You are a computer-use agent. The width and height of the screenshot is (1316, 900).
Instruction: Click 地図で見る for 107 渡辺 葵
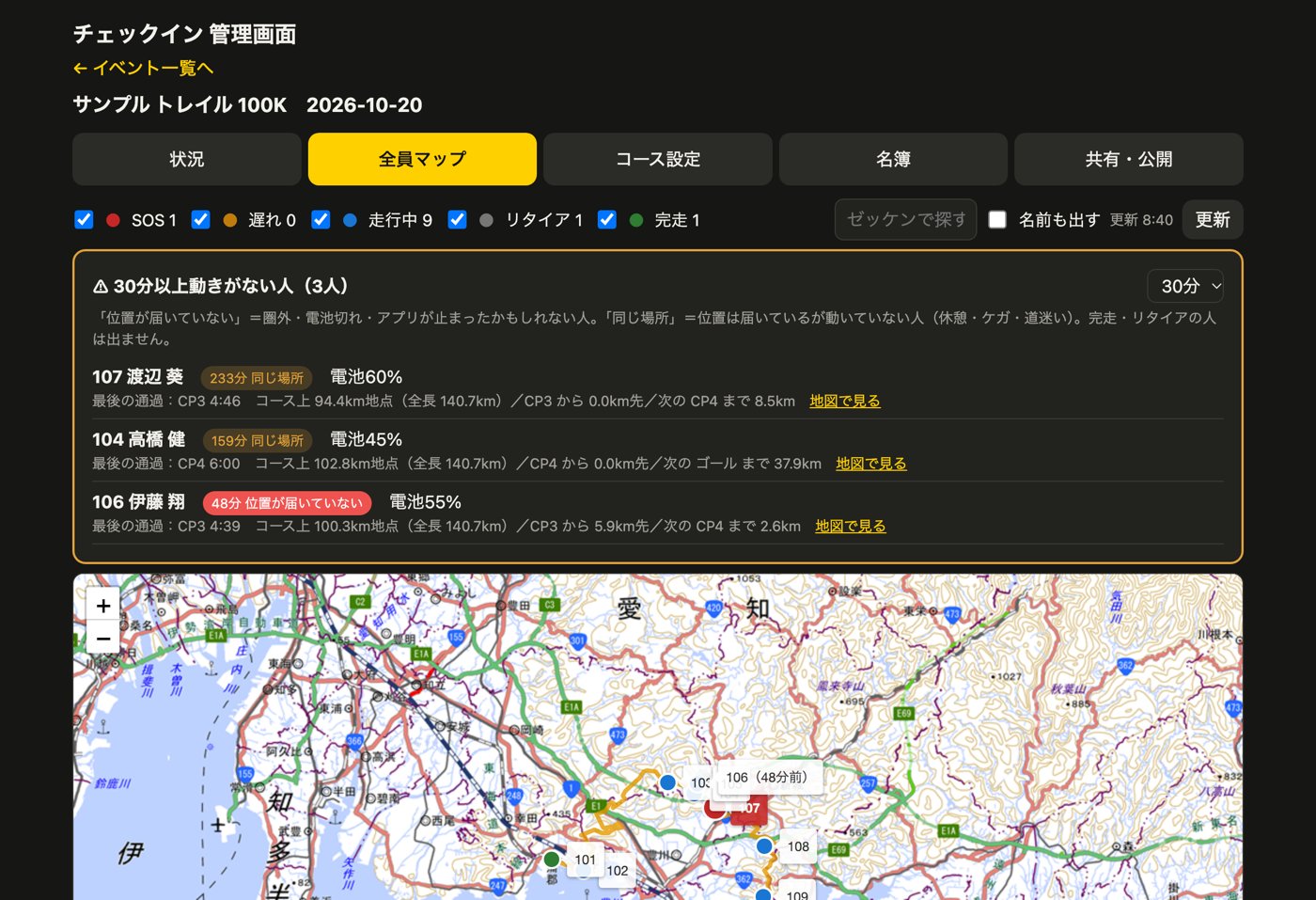845,401
